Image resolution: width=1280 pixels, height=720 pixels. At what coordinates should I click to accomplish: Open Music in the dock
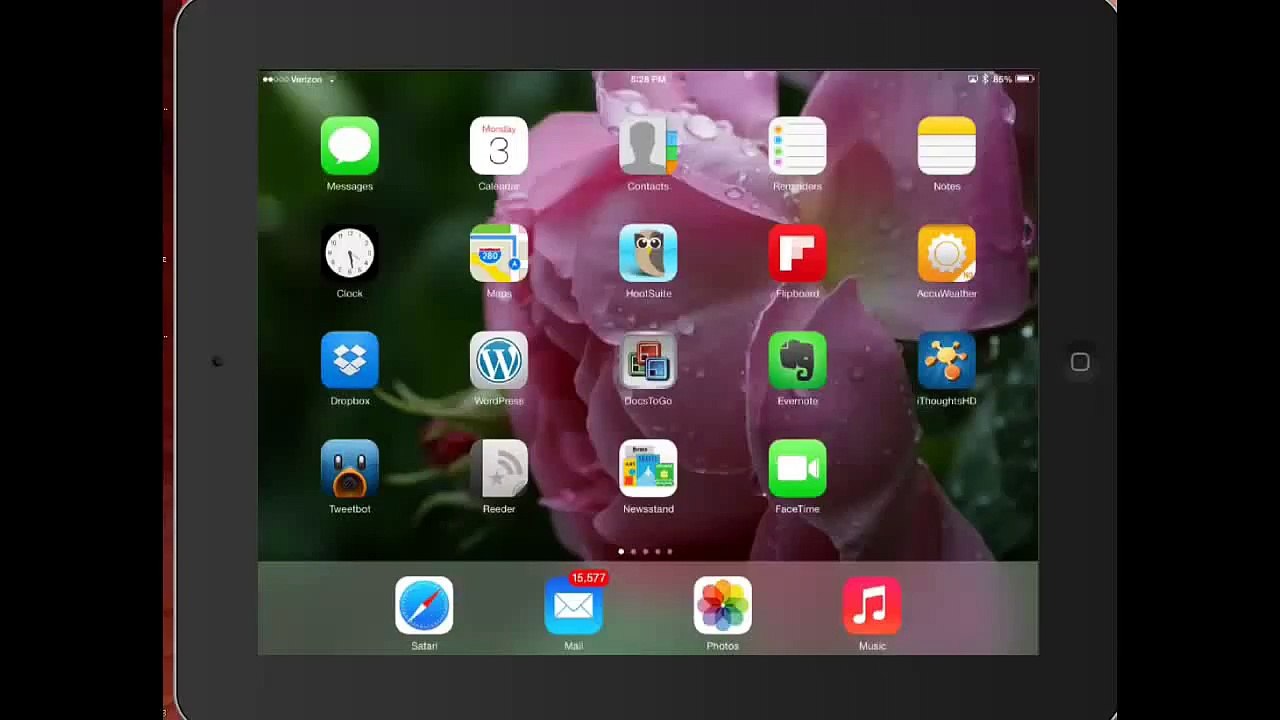point(872,606)
